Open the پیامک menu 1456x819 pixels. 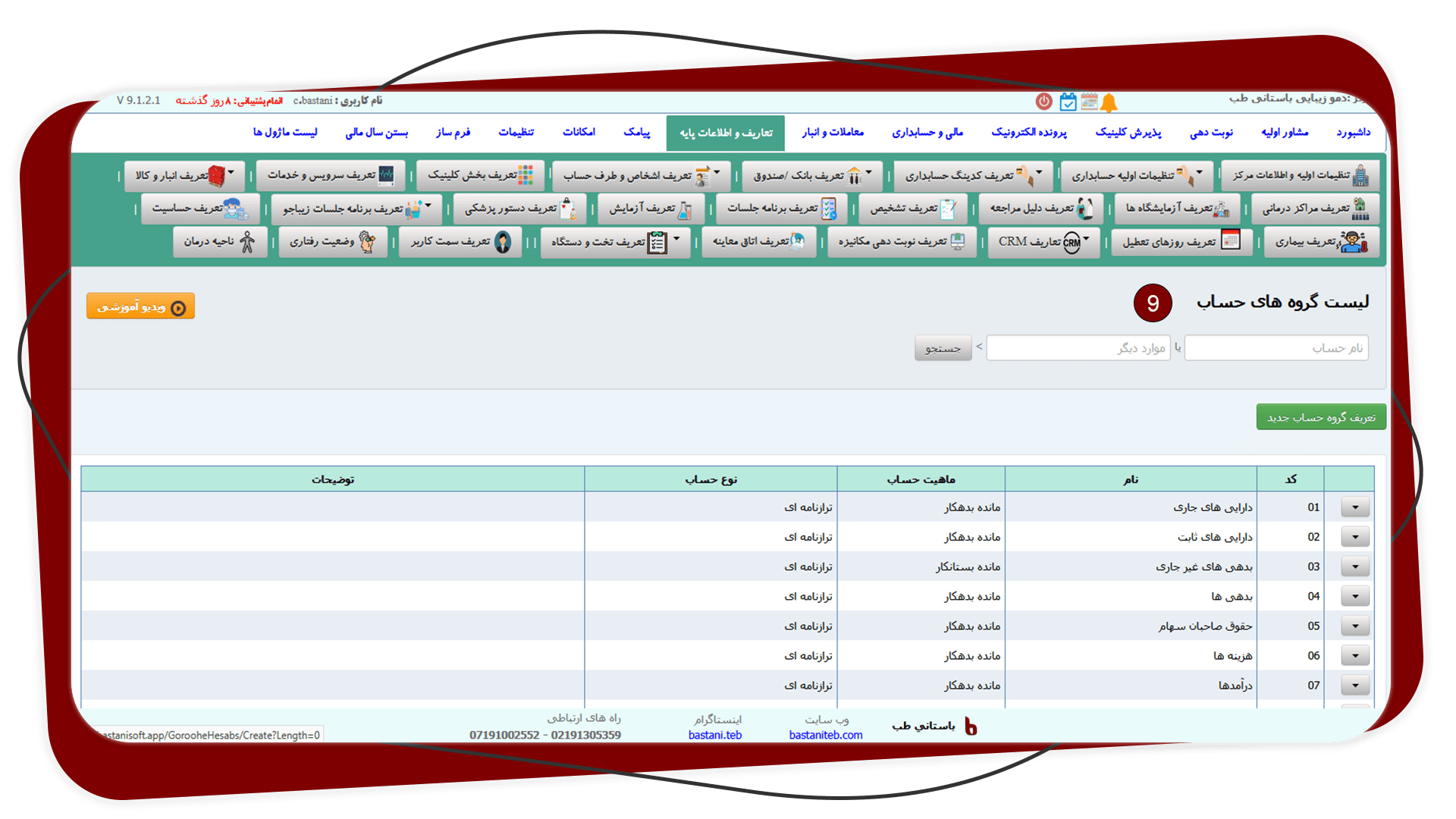(636, 133)
